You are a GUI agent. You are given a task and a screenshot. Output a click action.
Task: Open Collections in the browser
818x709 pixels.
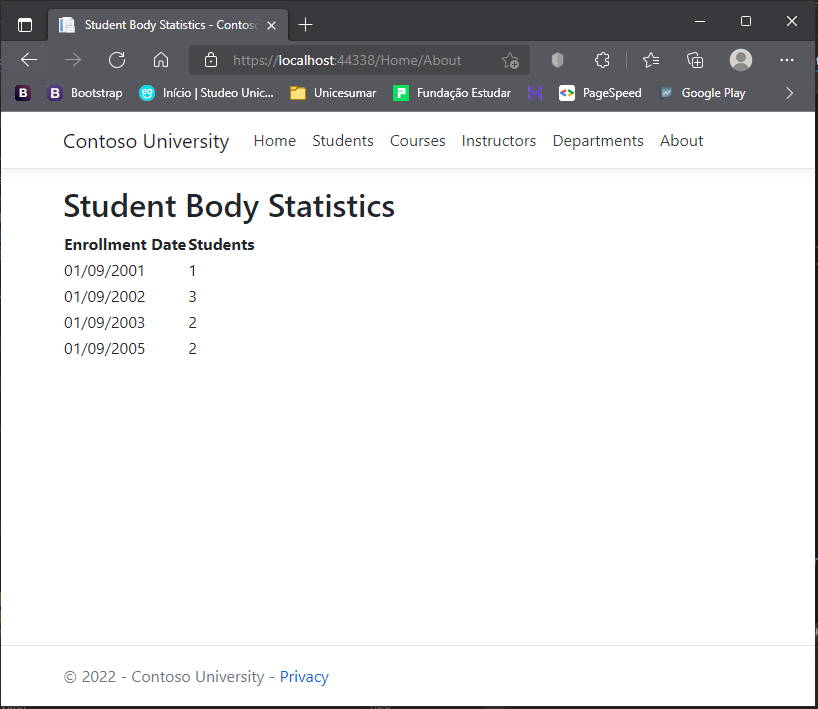pyautogui.click(x=694, y=60)
